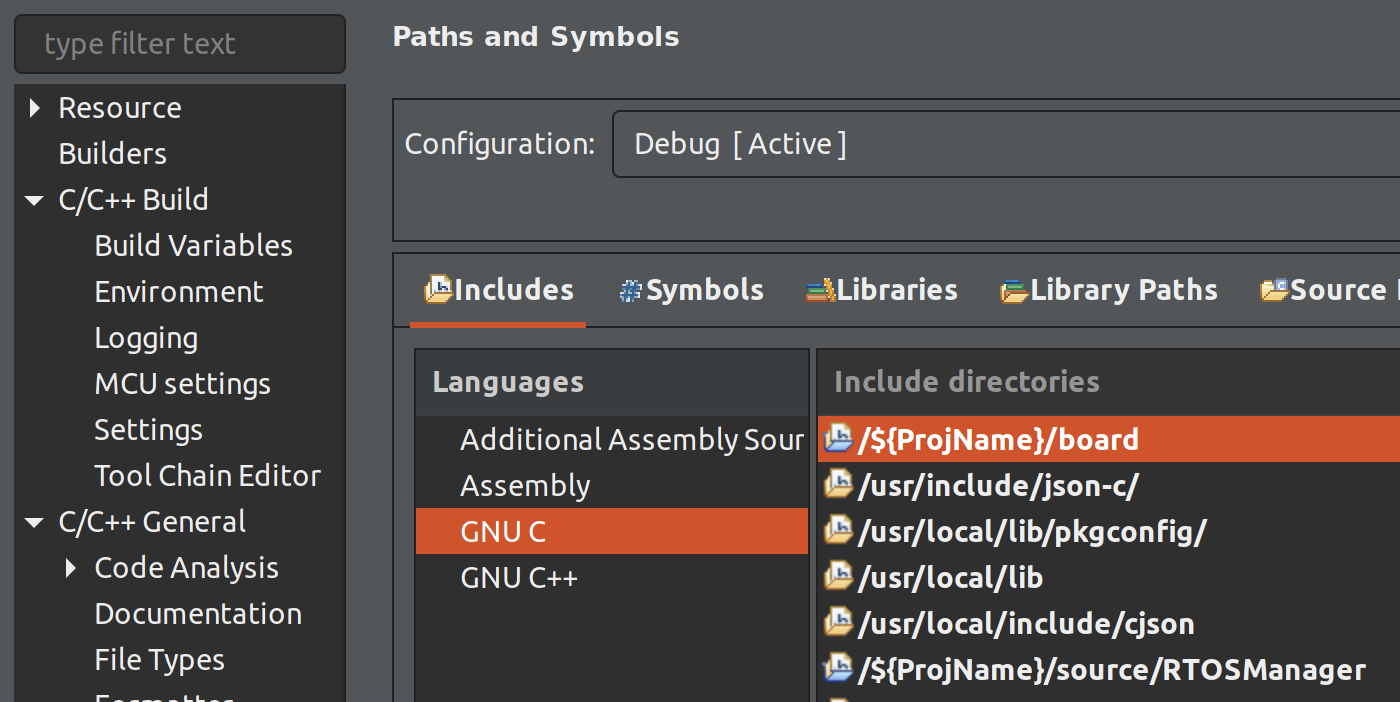Open the Configuration dropdown
Viewport: 1400px width, 702px height.
coord(1000,144)
